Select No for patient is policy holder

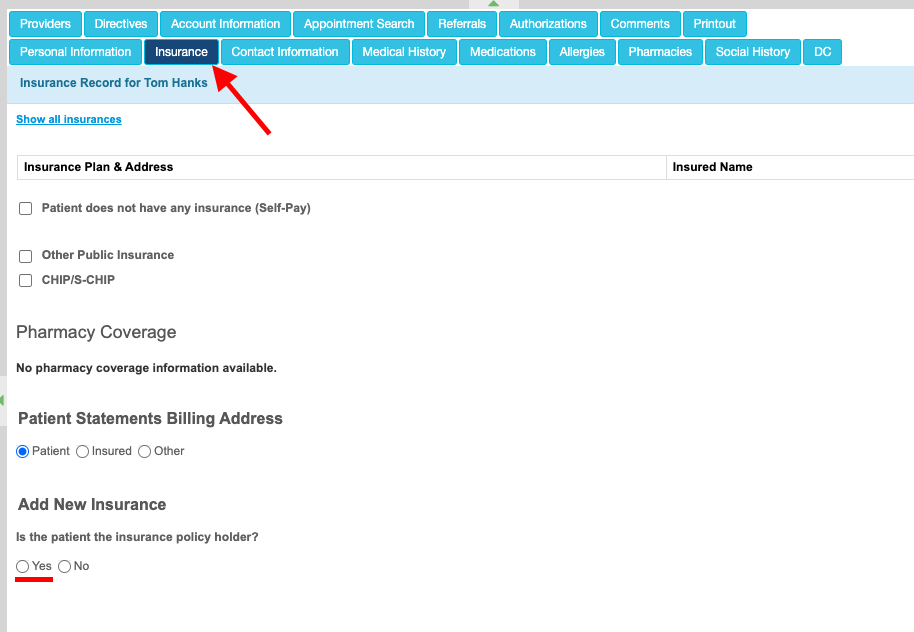65,567
